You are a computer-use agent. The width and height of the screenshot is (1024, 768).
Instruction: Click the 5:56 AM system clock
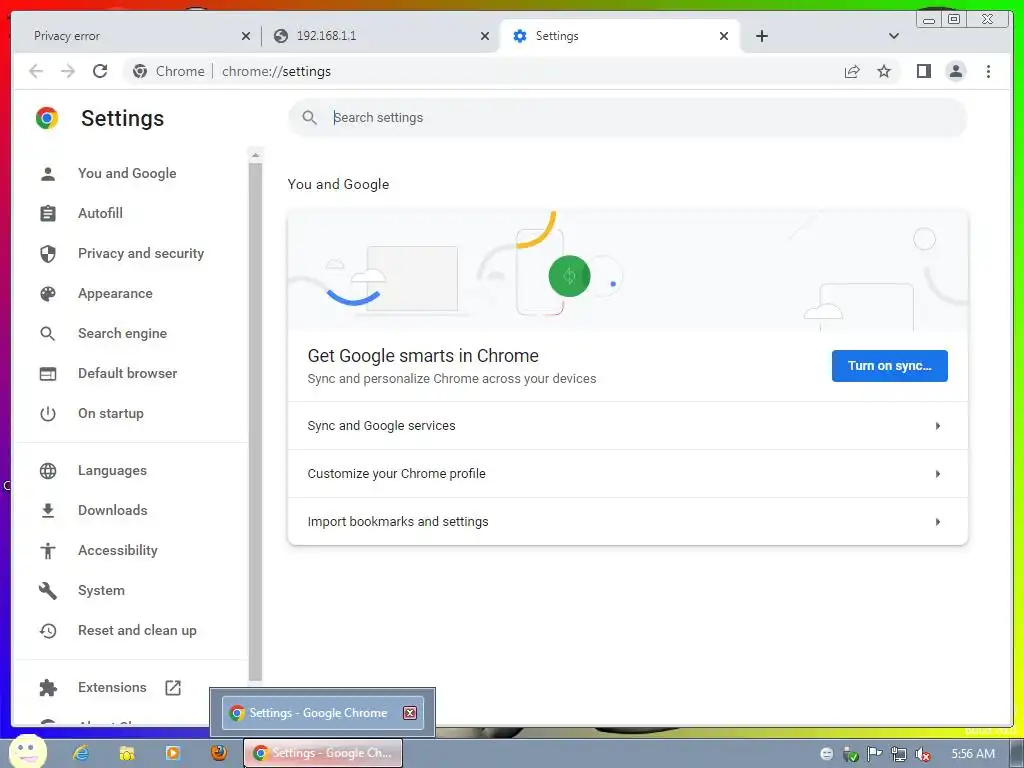[x=973, y=754]
